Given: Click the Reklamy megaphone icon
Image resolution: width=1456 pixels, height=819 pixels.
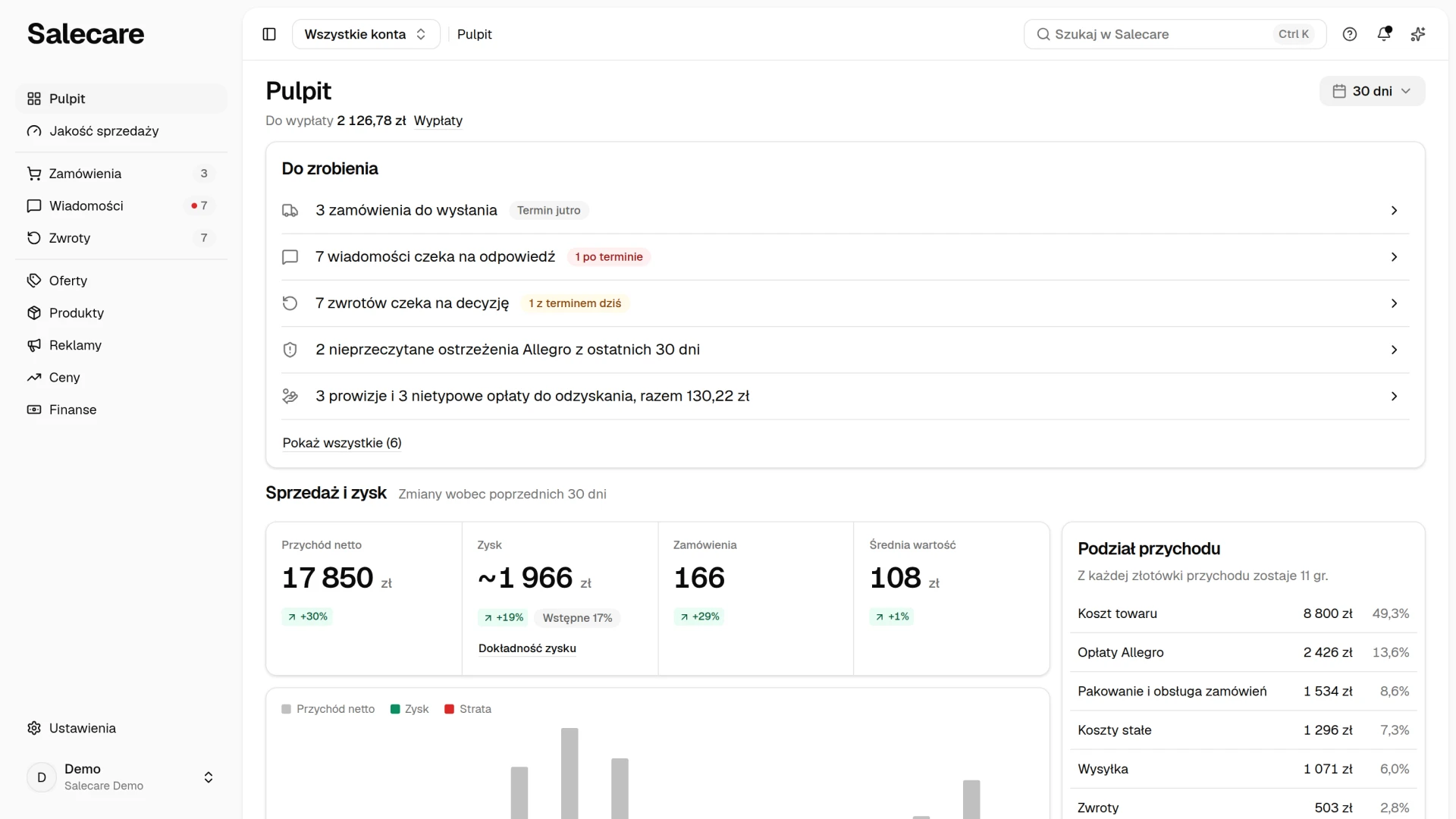Looking at the screenshot, I should point(34,345).
